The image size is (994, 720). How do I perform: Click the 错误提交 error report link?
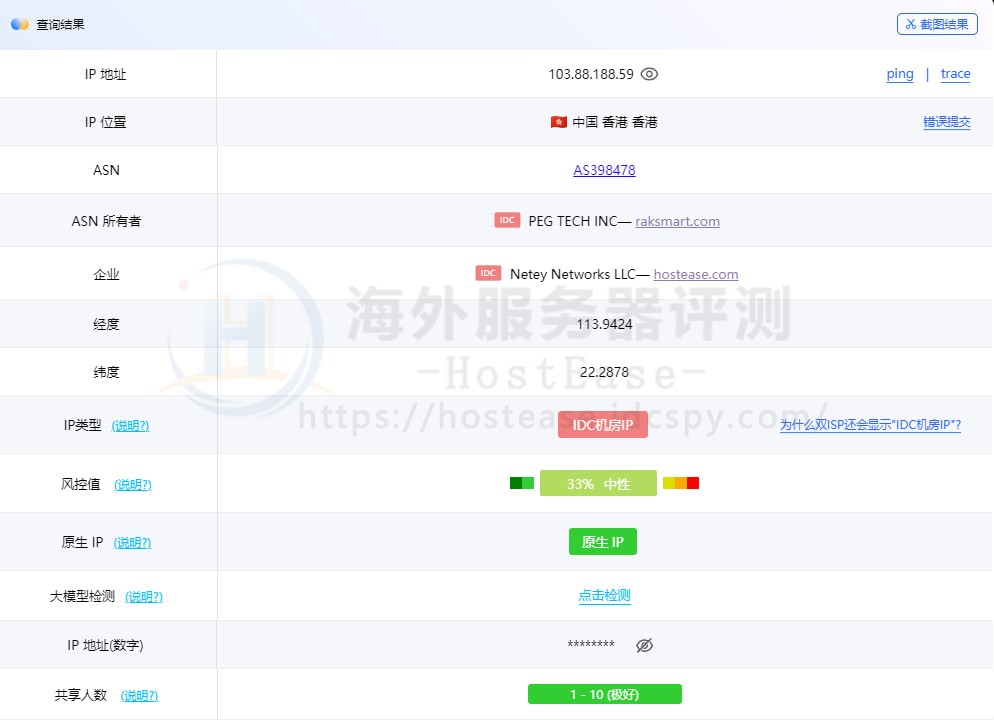click(946, 122)
